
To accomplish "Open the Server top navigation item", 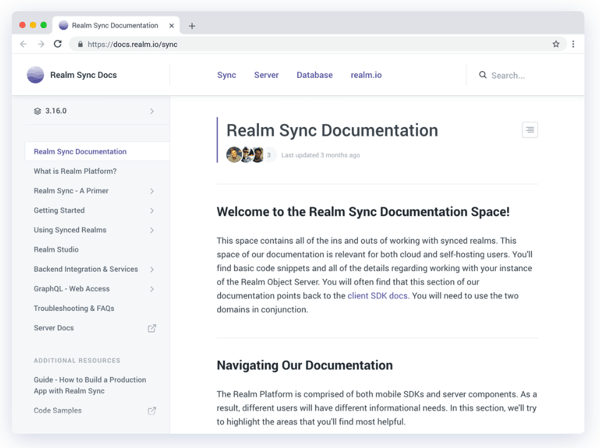I will pos(266,75).
